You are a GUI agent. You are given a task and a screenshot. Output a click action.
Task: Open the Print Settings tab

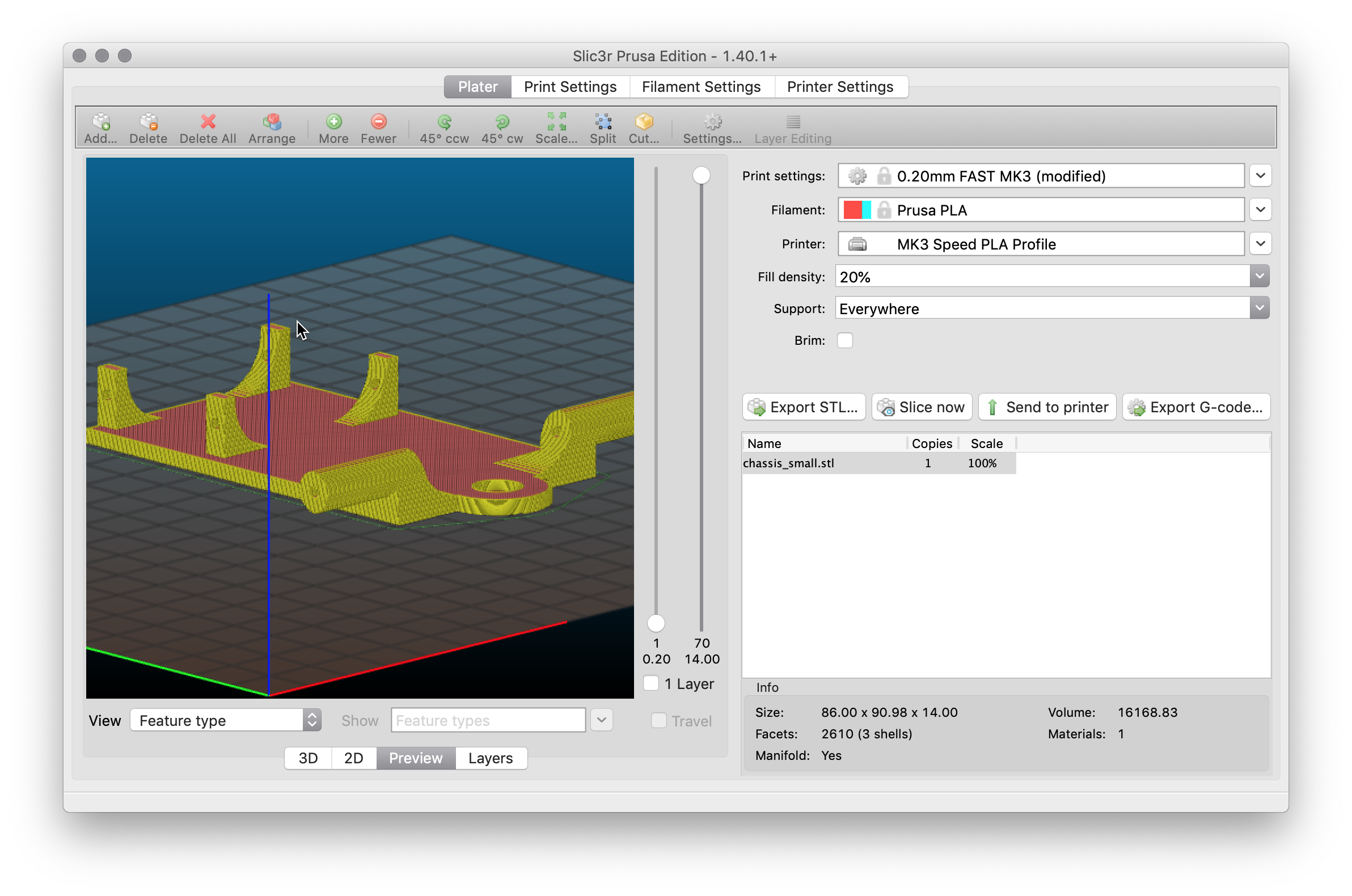coord(570,86)
